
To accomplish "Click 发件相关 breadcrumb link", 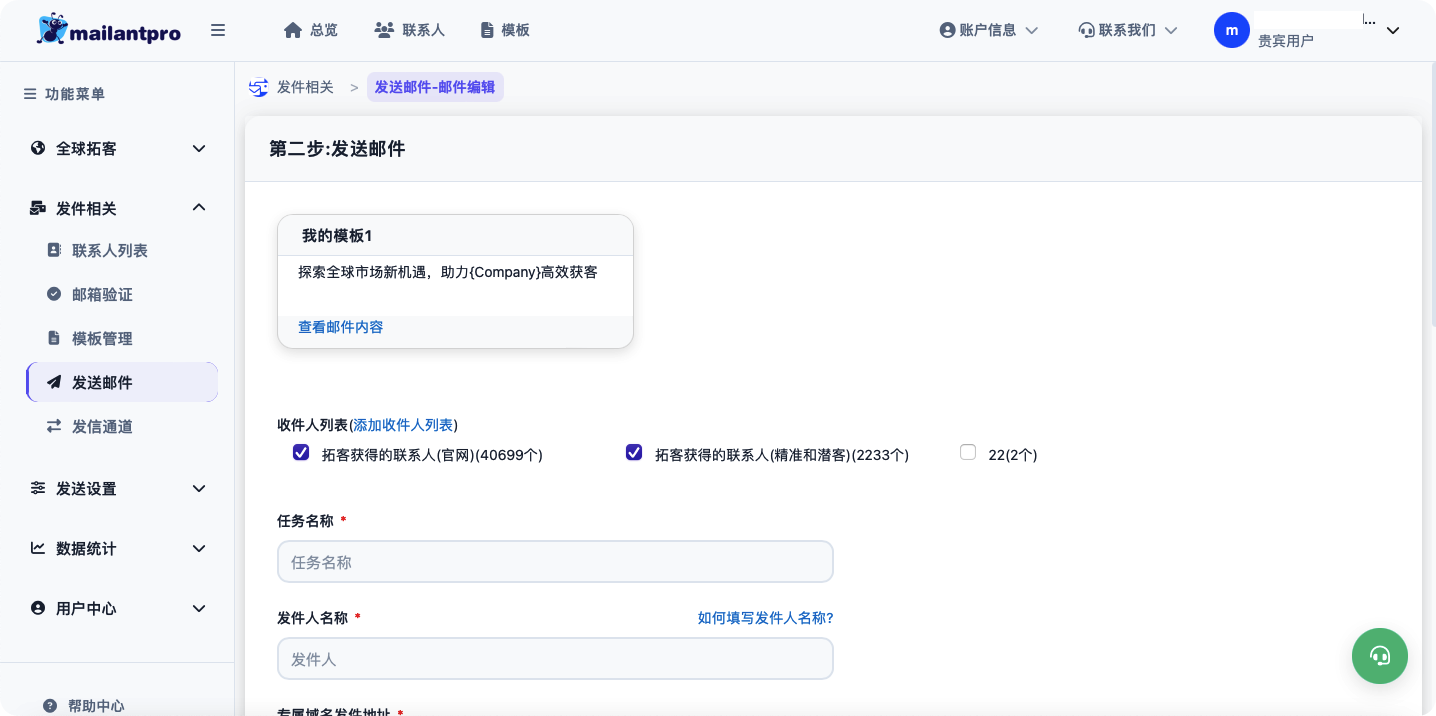I will point(305,87).
